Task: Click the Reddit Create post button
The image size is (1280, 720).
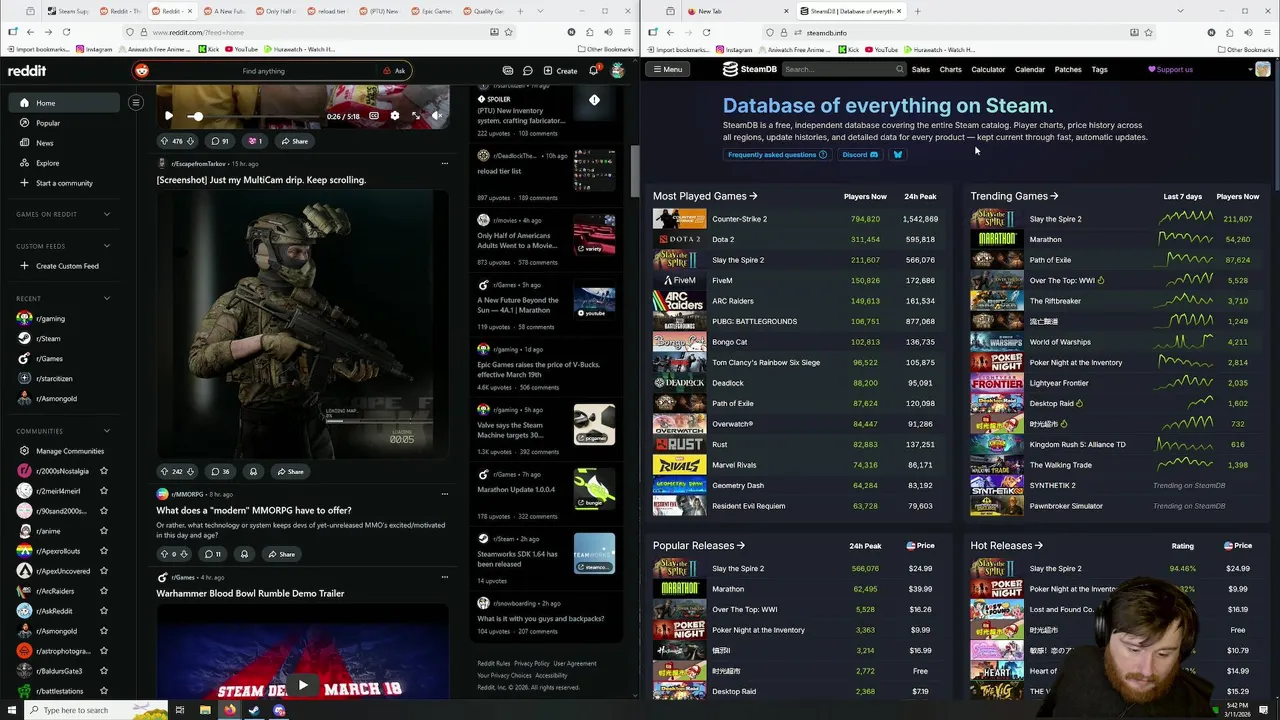Action: click(x=560, y=71)
